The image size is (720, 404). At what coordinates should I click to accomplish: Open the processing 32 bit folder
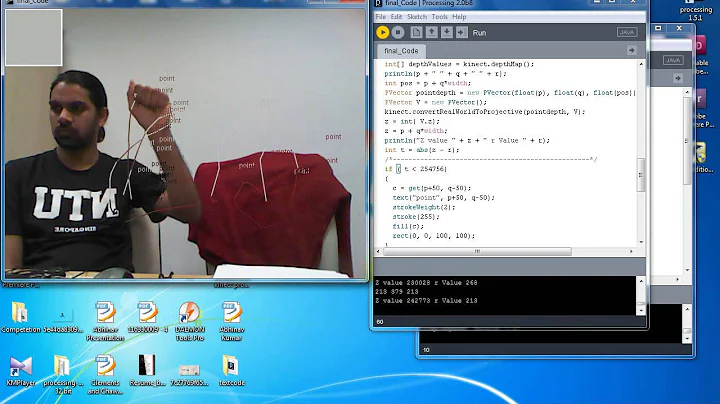[x=63, y=375]
